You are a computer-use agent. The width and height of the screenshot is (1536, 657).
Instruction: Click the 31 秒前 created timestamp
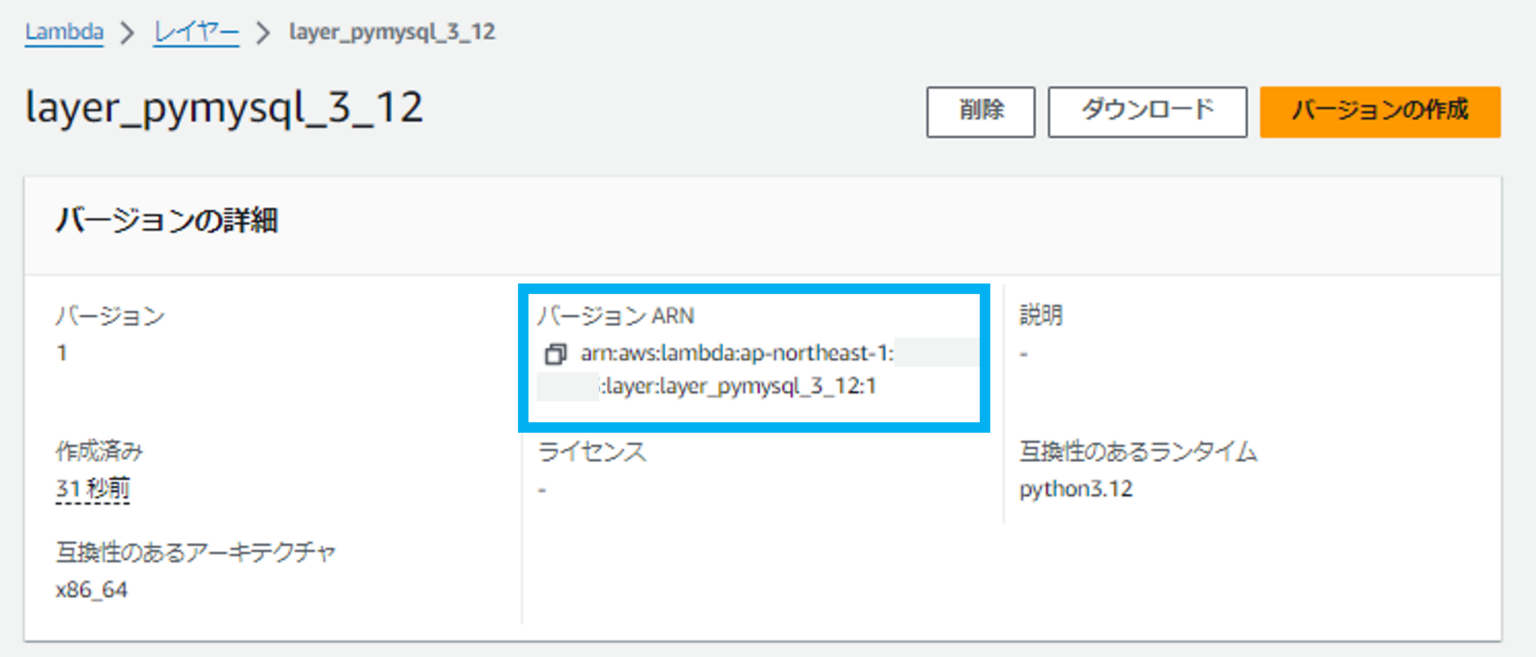pyautogui.click(x=92, y=490)
